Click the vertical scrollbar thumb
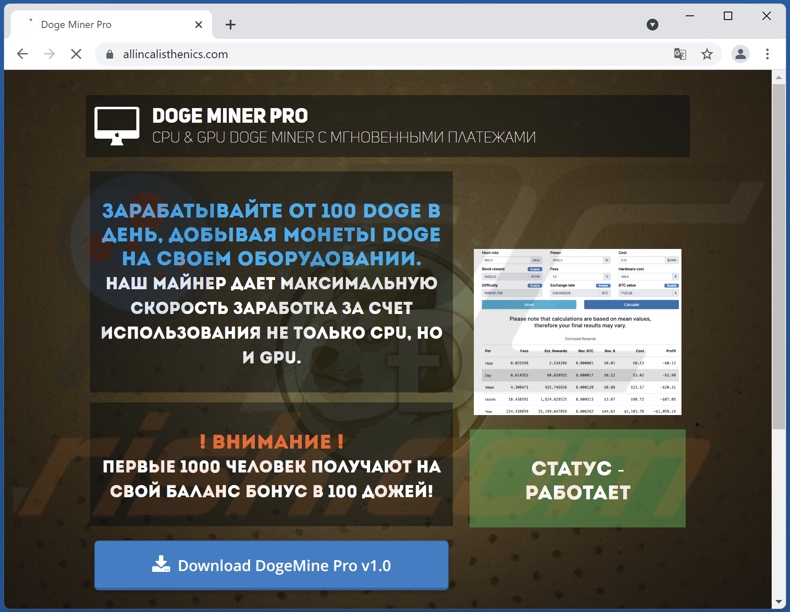Image resolution: width=790 pixels, height=612 pixels. (x=778, y=257)
